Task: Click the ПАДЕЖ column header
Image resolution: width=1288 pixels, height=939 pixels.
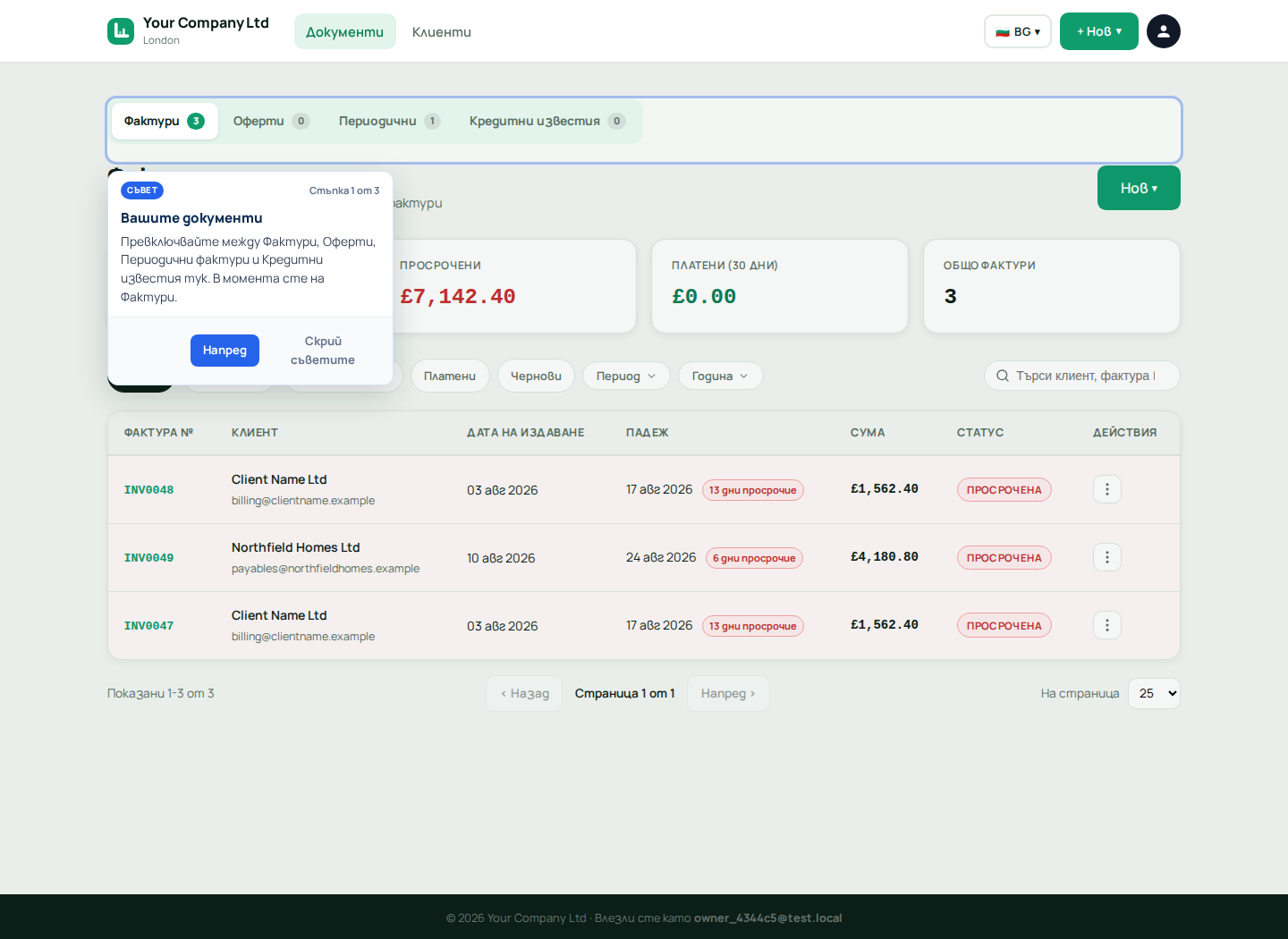Action: pos(648,432)
